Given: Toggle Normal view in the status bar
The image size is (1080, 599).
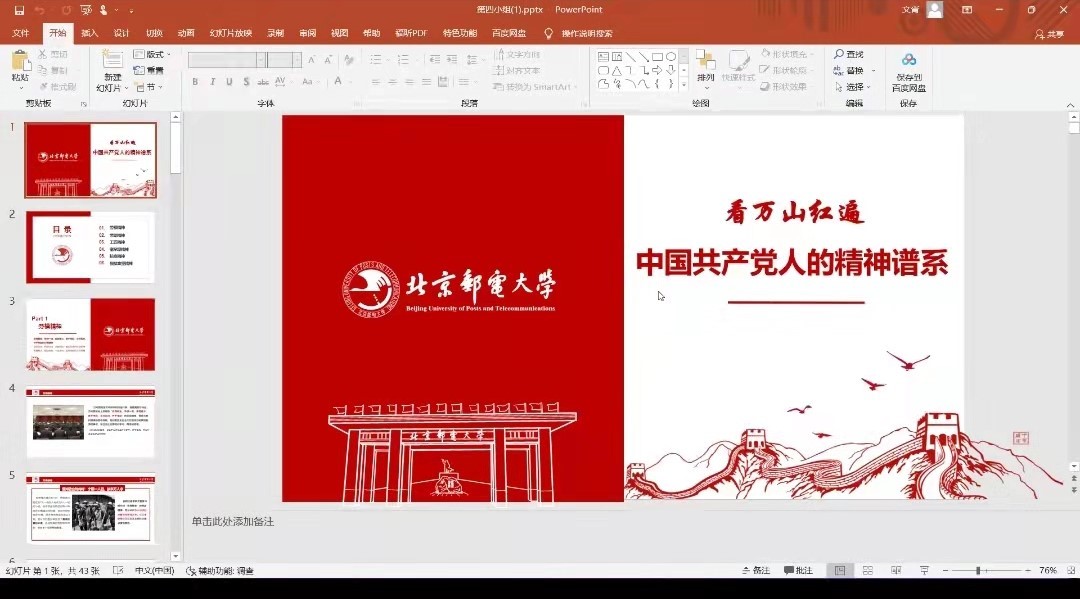Looking at the screenshot, I should point(840,570).
